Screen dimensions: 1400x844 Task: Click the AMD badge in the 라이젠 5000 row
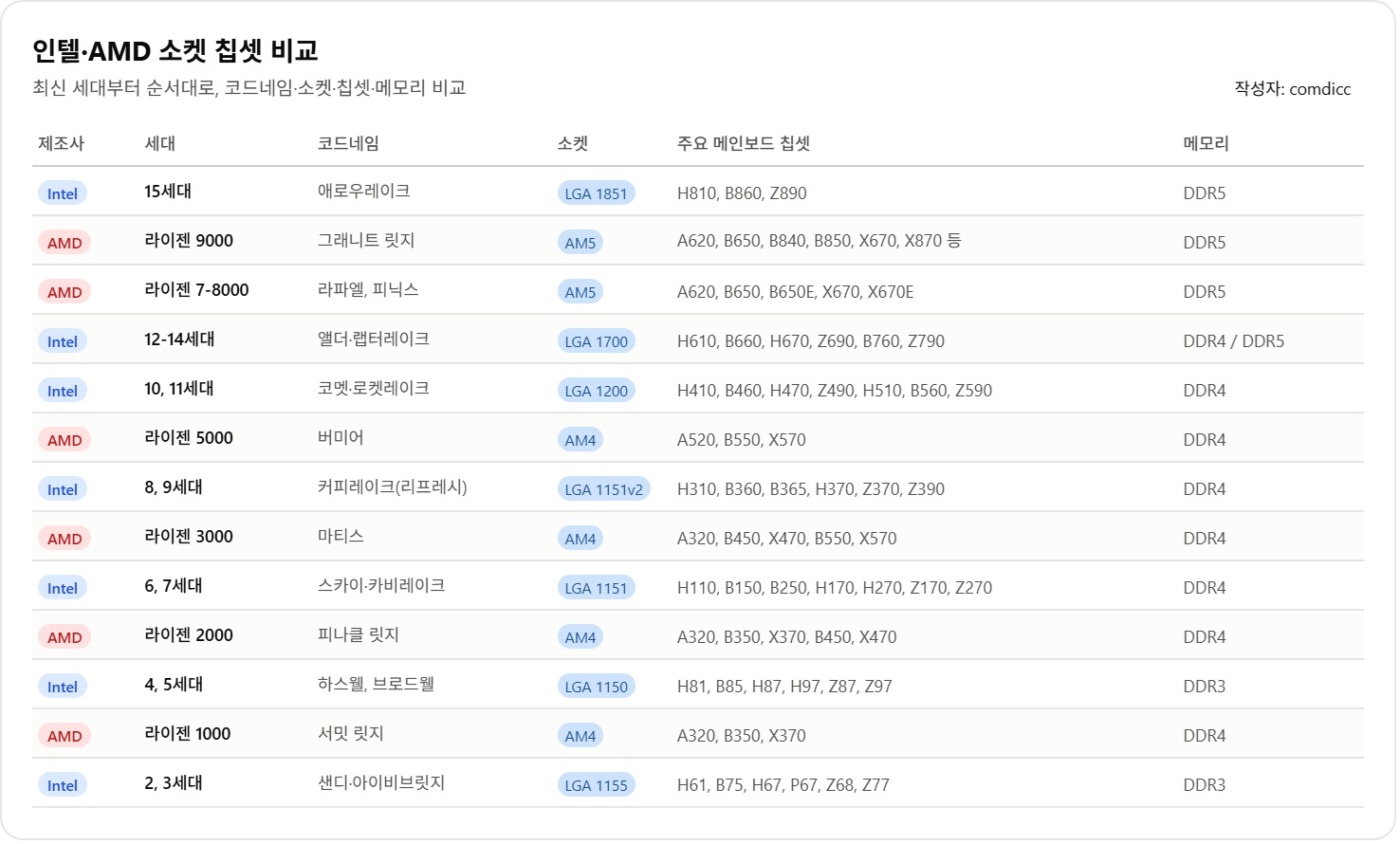point(64,440)
